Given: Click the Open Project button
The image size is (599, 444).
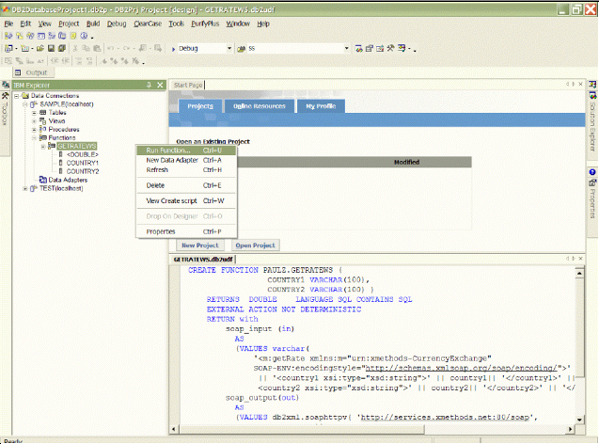Looking at the screenshot, I should click(255, 245).
